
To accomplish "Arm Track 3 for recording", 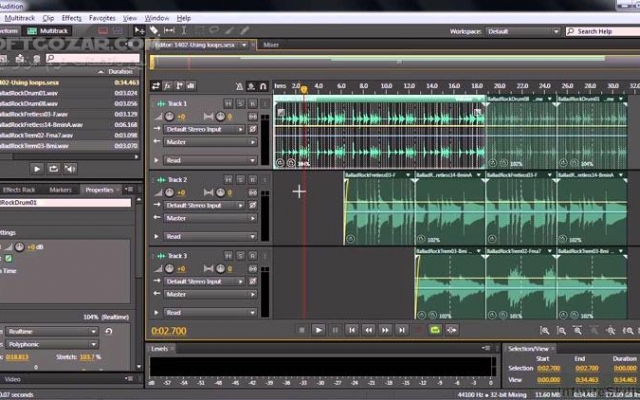I will 253,256.
